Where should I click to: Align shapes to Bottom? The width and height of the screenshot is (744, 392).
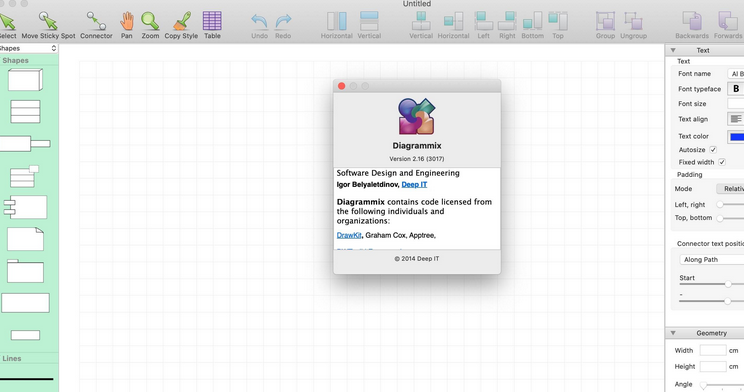pyautogui.click(x=532, y=25)
